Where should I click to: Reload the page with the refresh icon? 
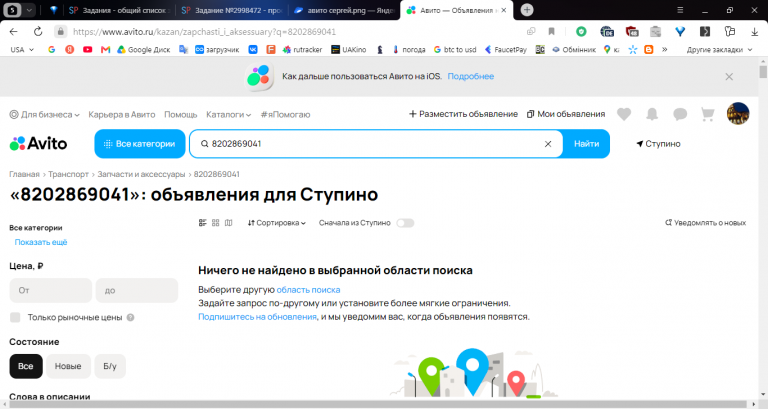(38, 32)
